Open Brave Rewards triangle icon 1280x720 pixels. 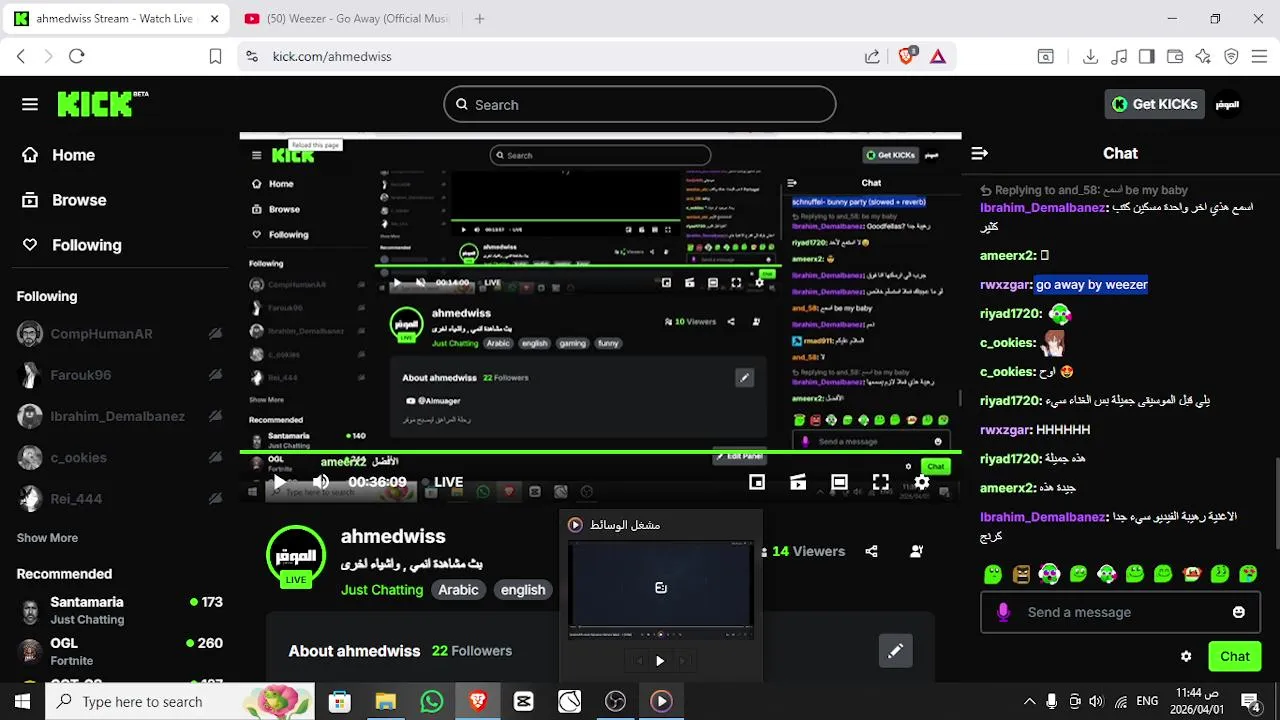pos(938,57)
